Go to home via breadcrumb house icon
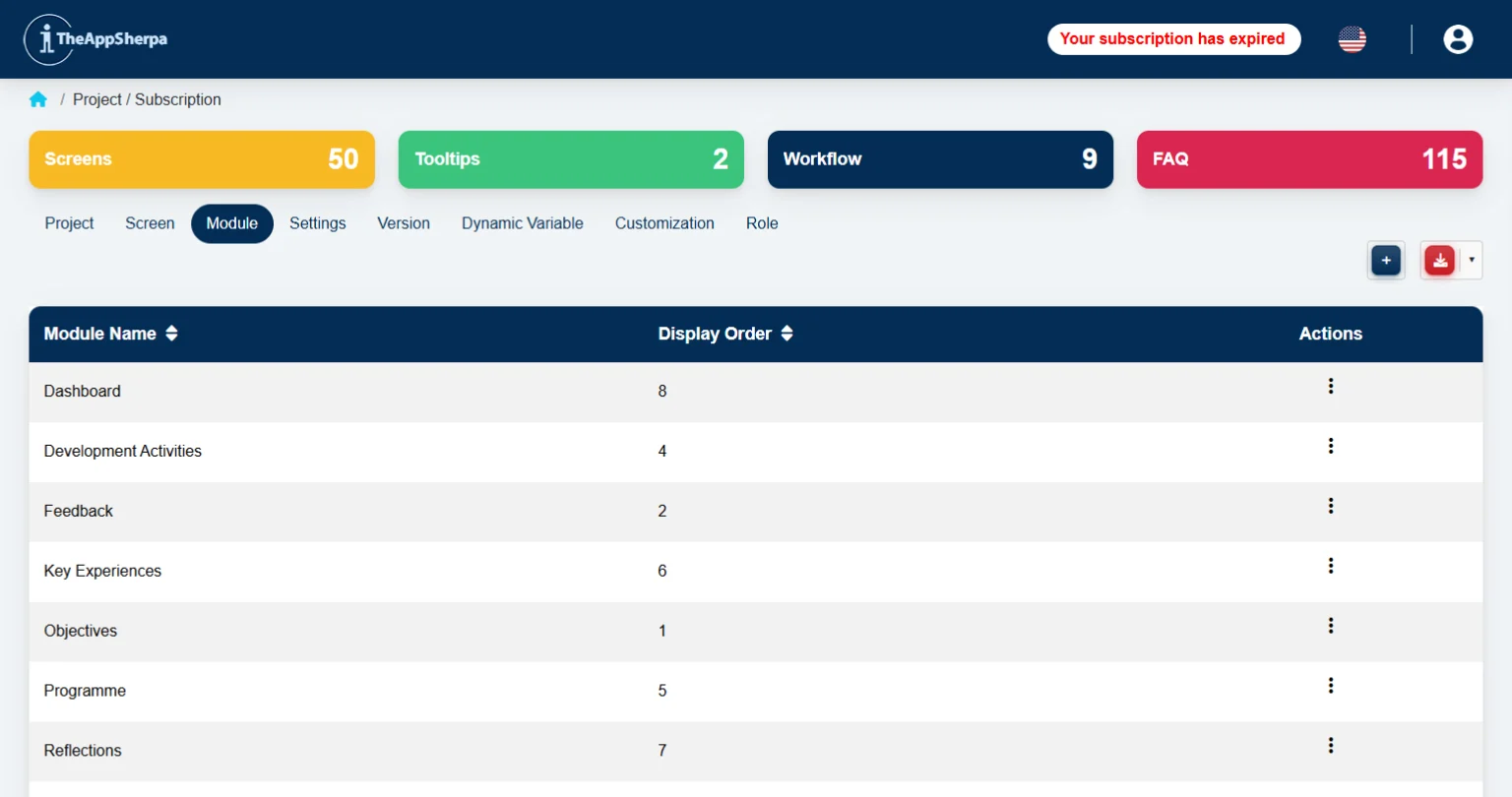This screenshot has width=1512, height=797. tap(38, 99)
